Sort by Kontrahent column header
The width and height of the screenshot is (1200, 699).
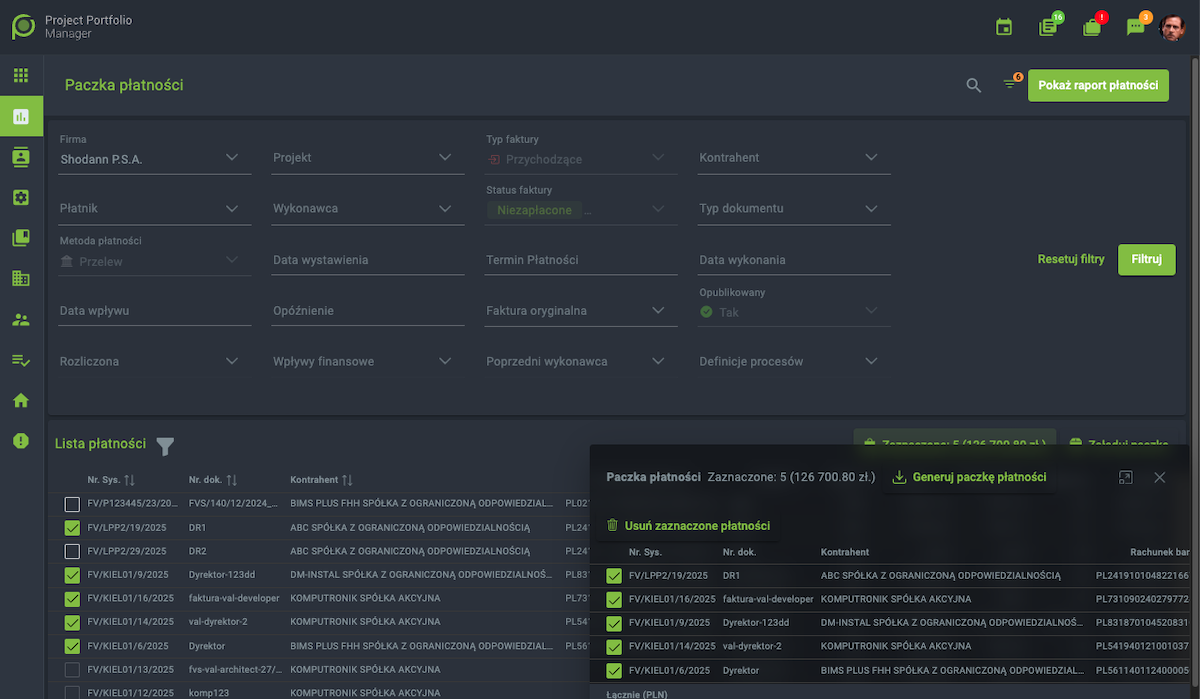(x=320, y=480)
